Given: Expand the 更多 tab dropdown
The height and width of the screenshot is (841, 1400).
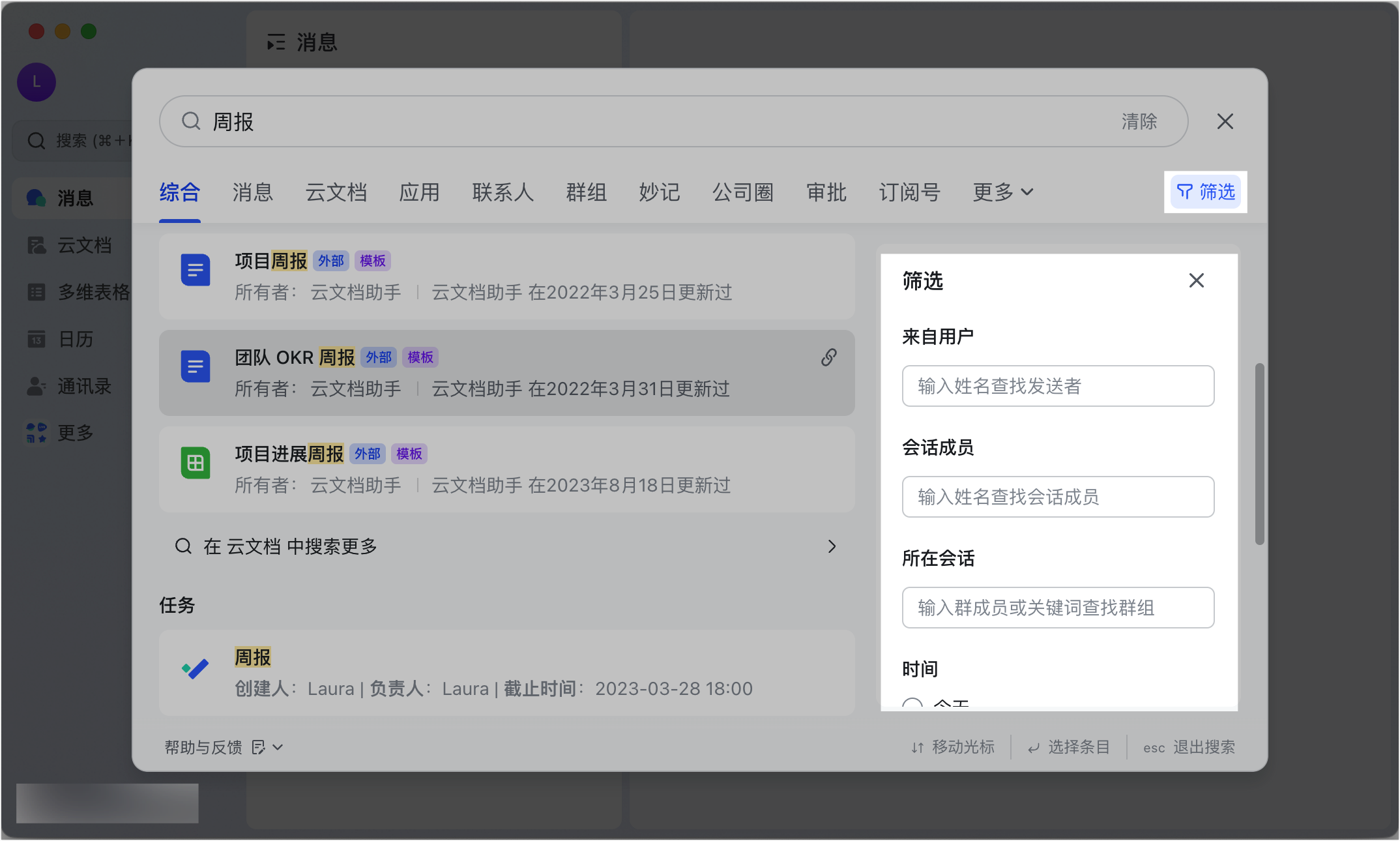Looking at the screenshot, I should click(x=1003, y=192).
